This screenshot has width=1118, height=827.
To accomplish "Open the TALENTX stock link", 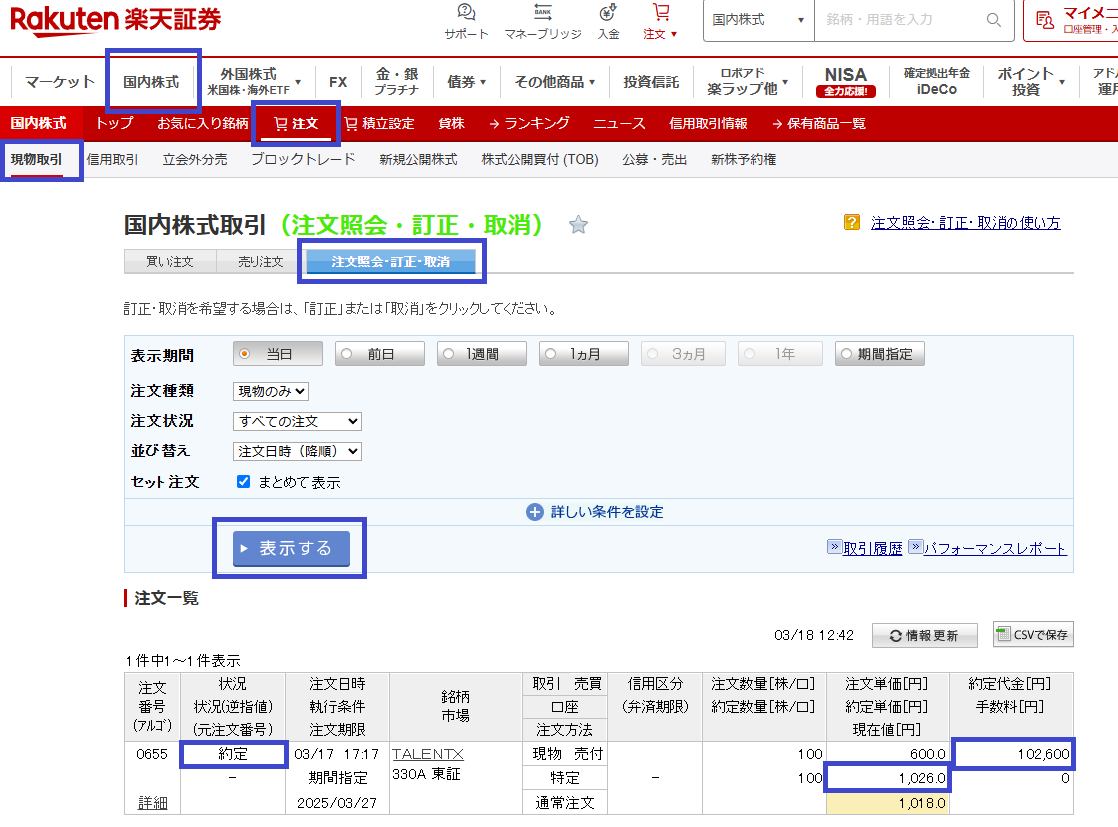I will click(428, 754).
